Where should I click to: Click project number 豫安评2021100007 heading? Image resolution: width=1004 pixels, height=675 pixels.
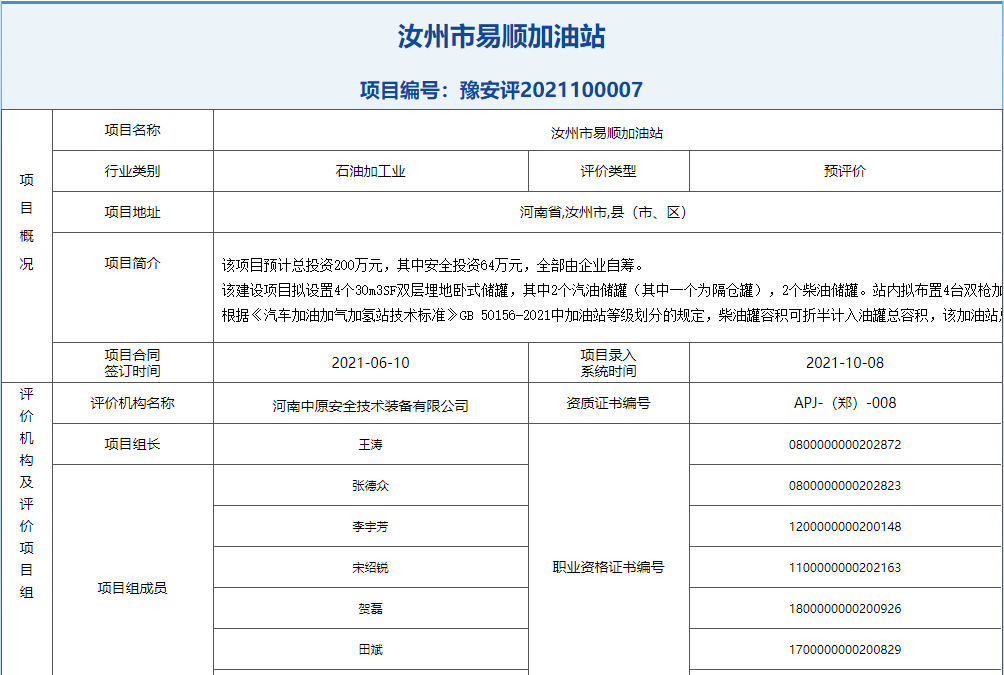(x=501, y=90)
